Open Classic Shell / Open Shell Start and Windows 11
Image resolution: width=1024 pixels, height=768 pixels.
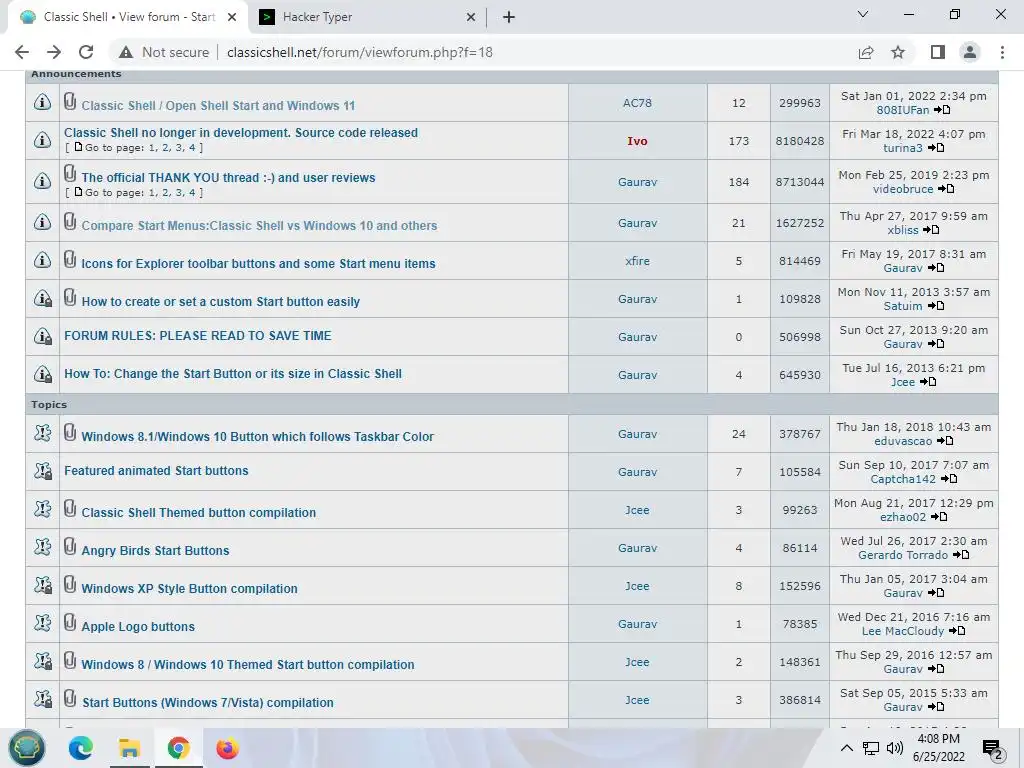point(218,106)
